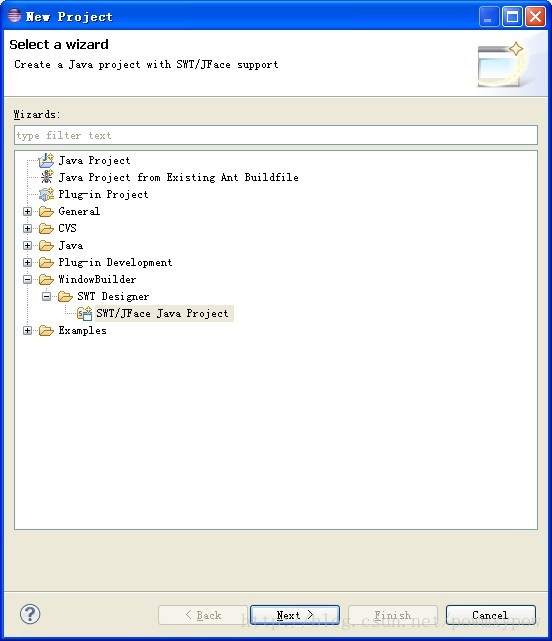Click the SWT Designer folder icon
Image resolution: width=552 pixels, height=641 pixels.
pyautogui.click(x=65, y=296)
